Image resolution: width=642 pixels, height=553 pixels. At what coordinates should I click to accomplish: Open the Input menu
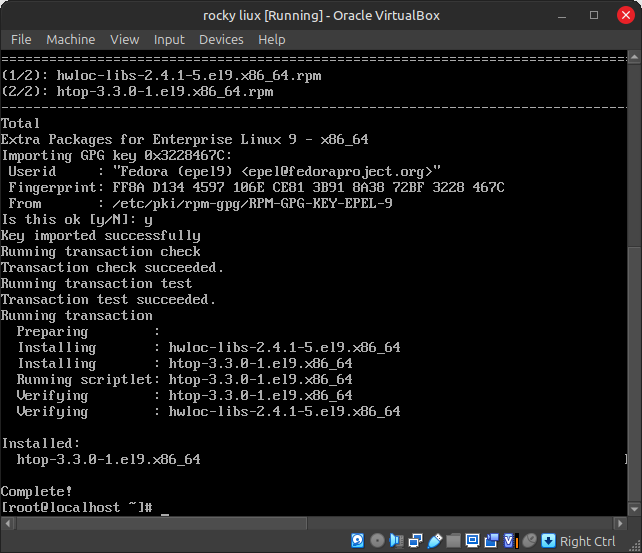click(169, 39)
